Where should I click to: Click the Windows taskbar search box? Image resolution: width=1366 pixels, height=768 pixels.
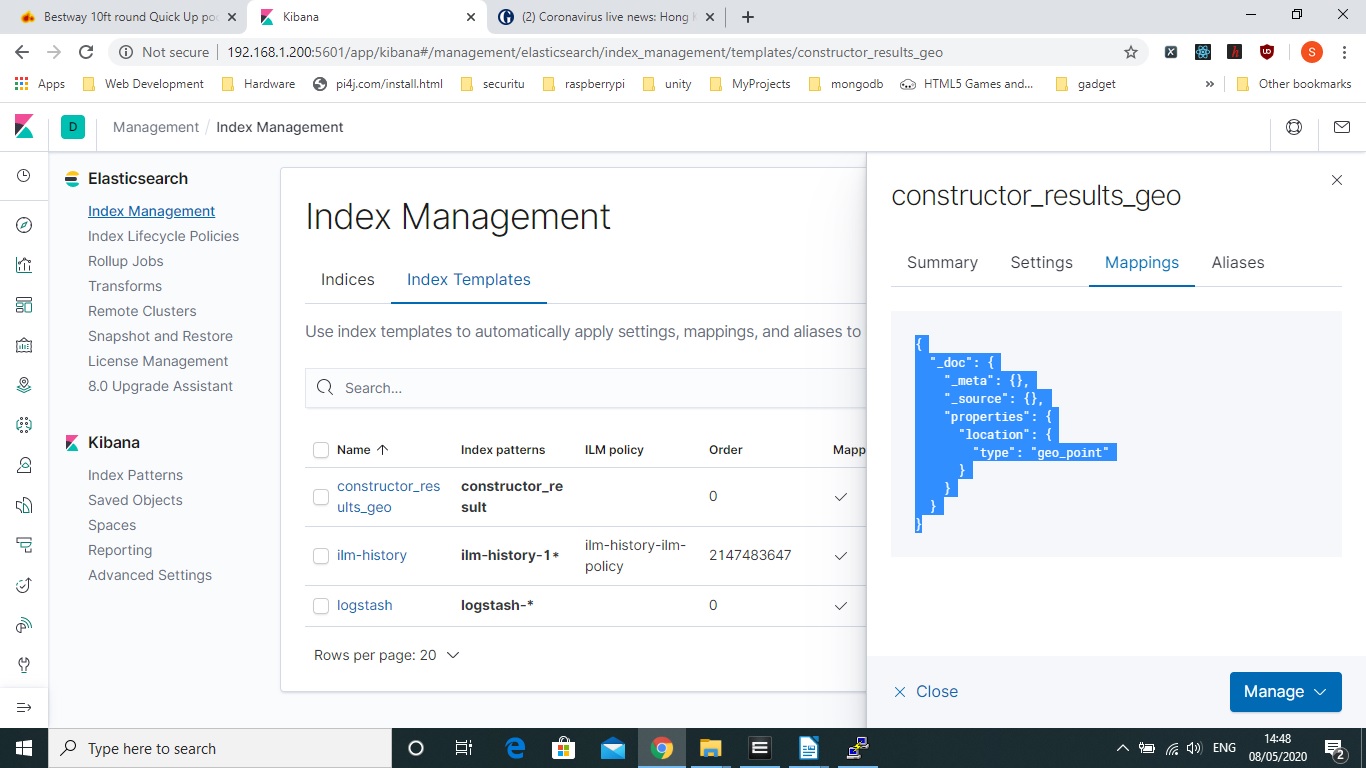pyautogui.click(x=220, y=748)
